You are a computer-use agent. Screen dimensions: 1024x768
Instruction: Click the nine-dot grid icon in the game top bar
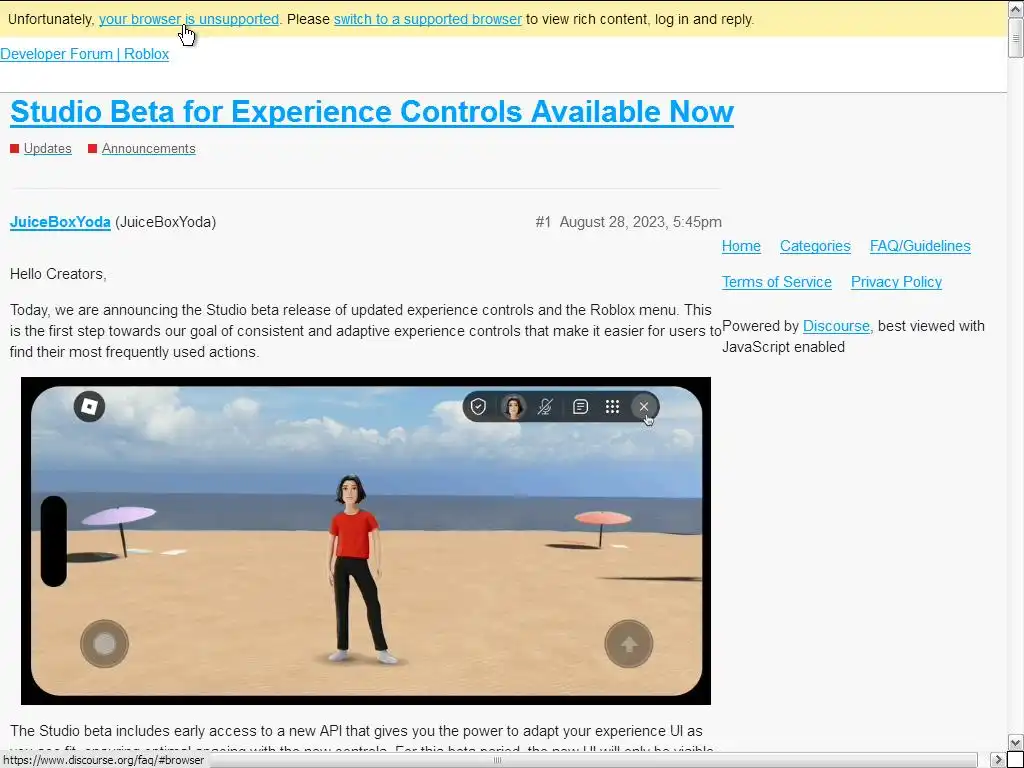(612, 407)
